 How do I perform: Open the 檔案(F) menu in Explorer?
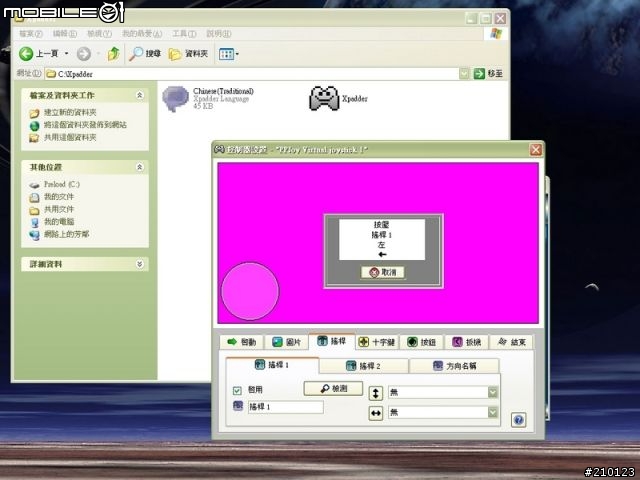coord(31,33)
